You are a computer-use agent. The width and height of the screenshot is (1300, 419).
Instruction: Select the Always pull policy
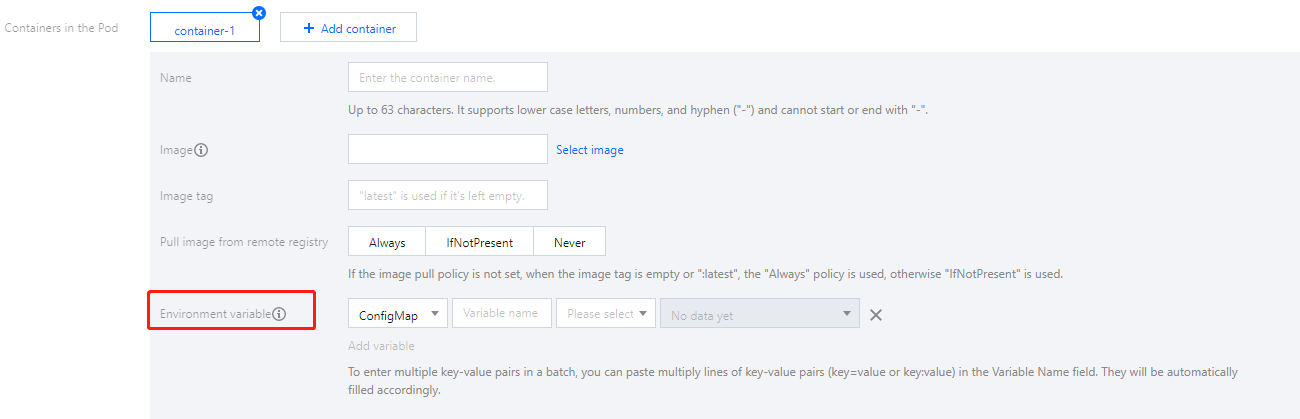(x=387, y=242)
